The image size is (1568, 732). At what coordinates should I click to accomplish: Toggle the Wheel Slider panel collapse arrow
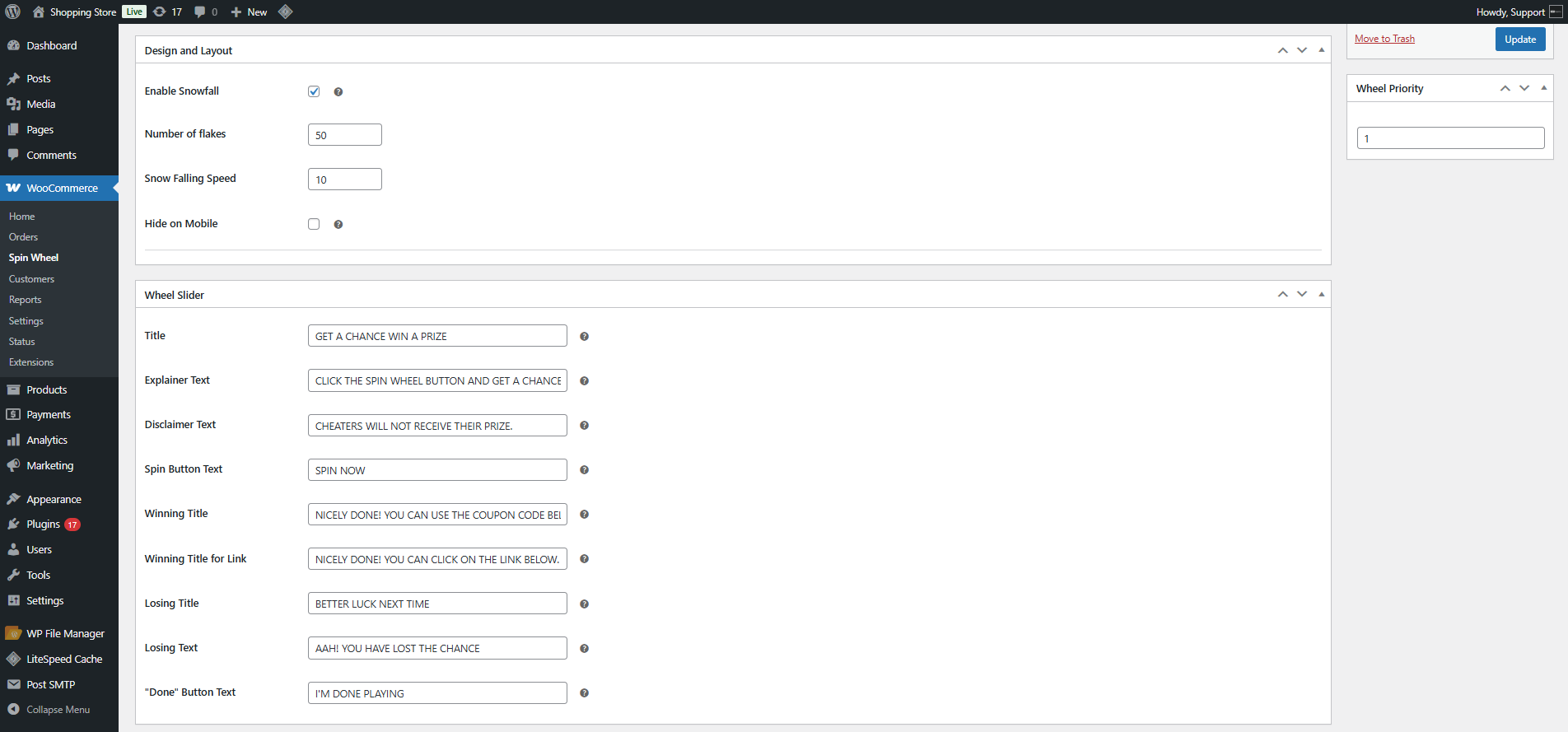[x=1321, y=295]
